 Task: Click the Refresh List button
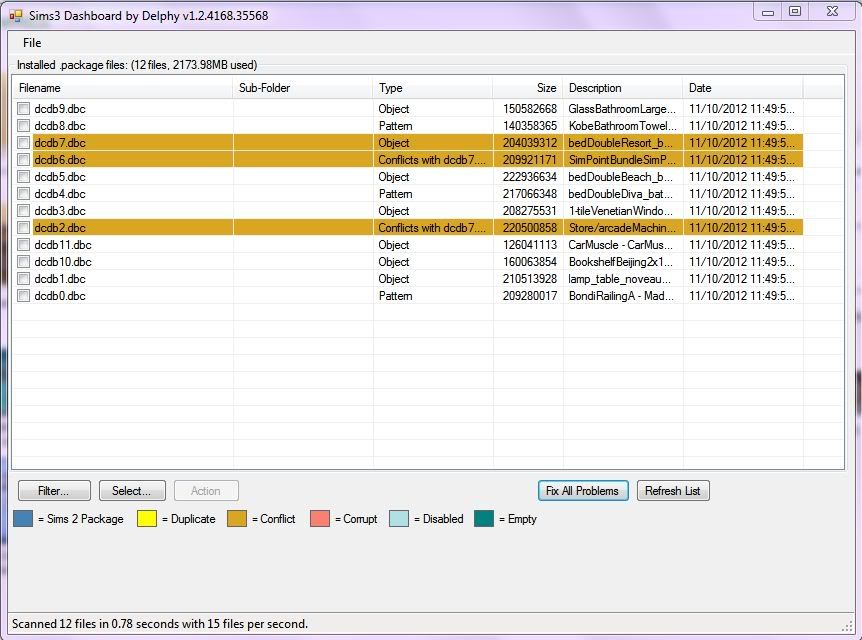click(x=673, y=491)
